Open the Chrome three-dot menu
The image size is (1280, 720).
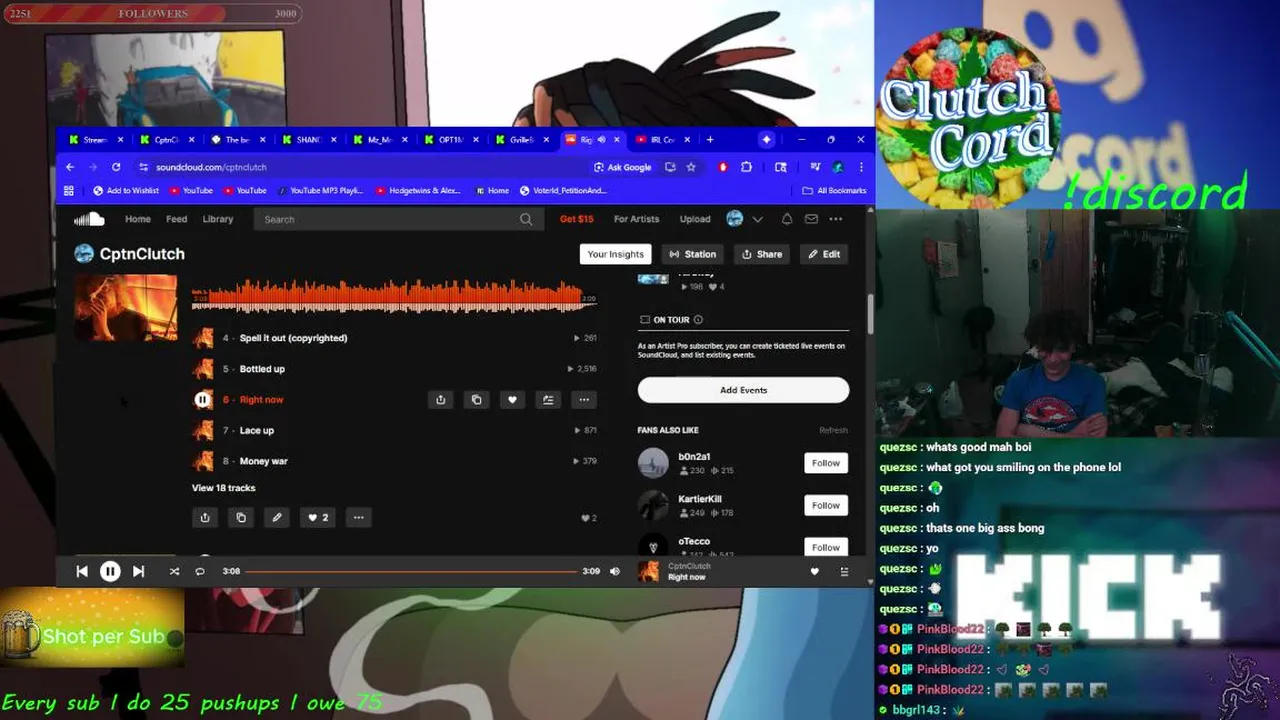[x=861, y=167]
